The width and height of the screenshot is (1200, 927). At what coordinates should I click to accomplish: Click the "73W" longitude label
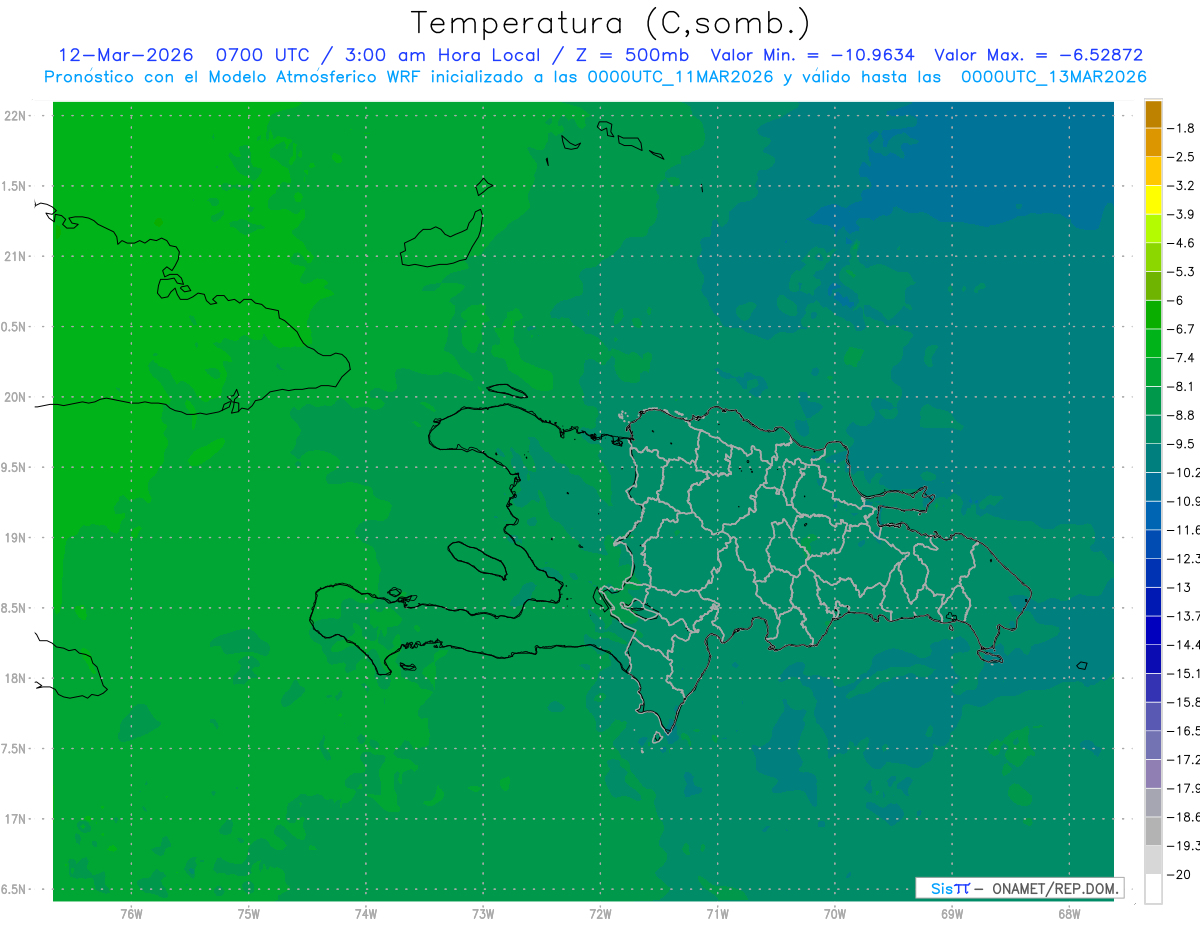click(483, 913)
